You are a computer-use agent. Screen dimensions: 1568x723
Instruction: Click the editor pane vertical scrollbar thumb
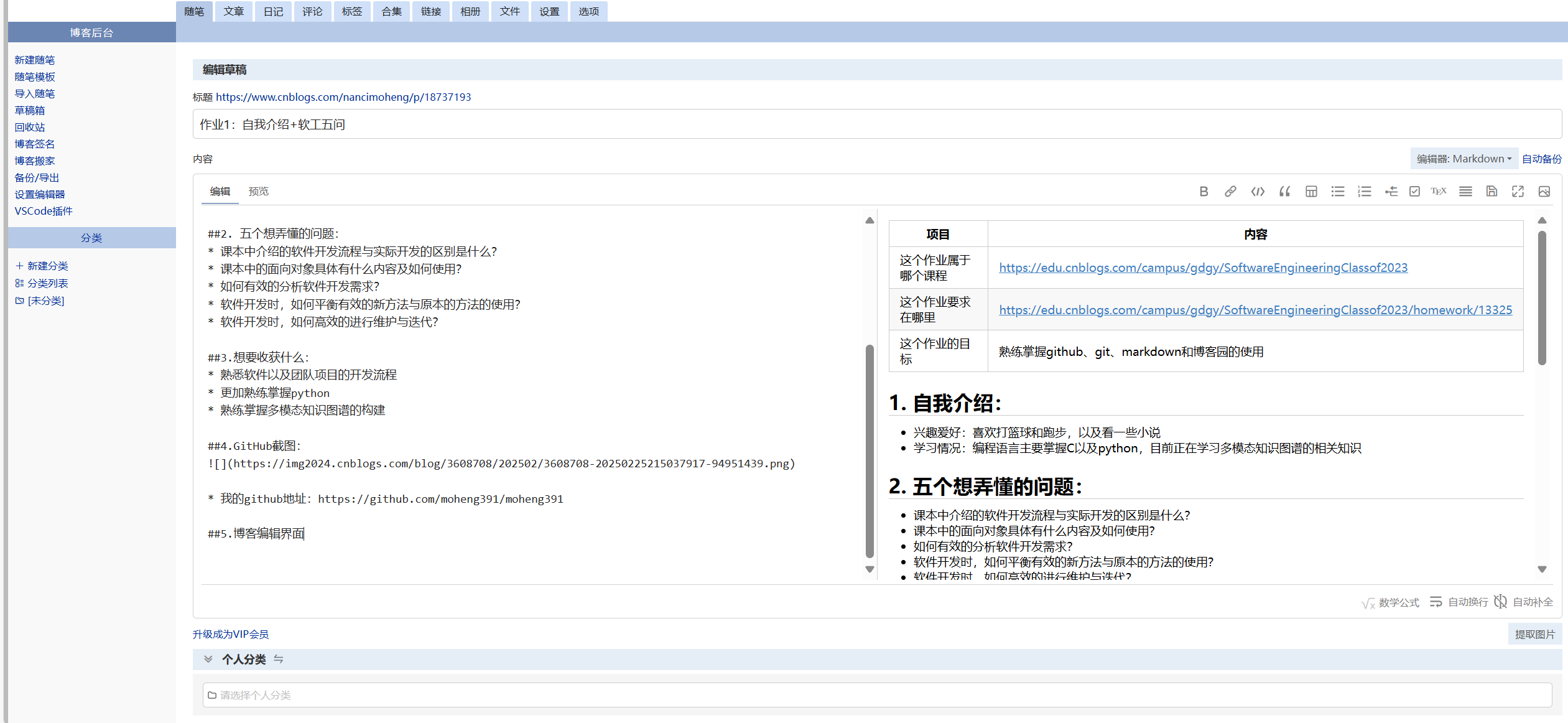(870, 452)
